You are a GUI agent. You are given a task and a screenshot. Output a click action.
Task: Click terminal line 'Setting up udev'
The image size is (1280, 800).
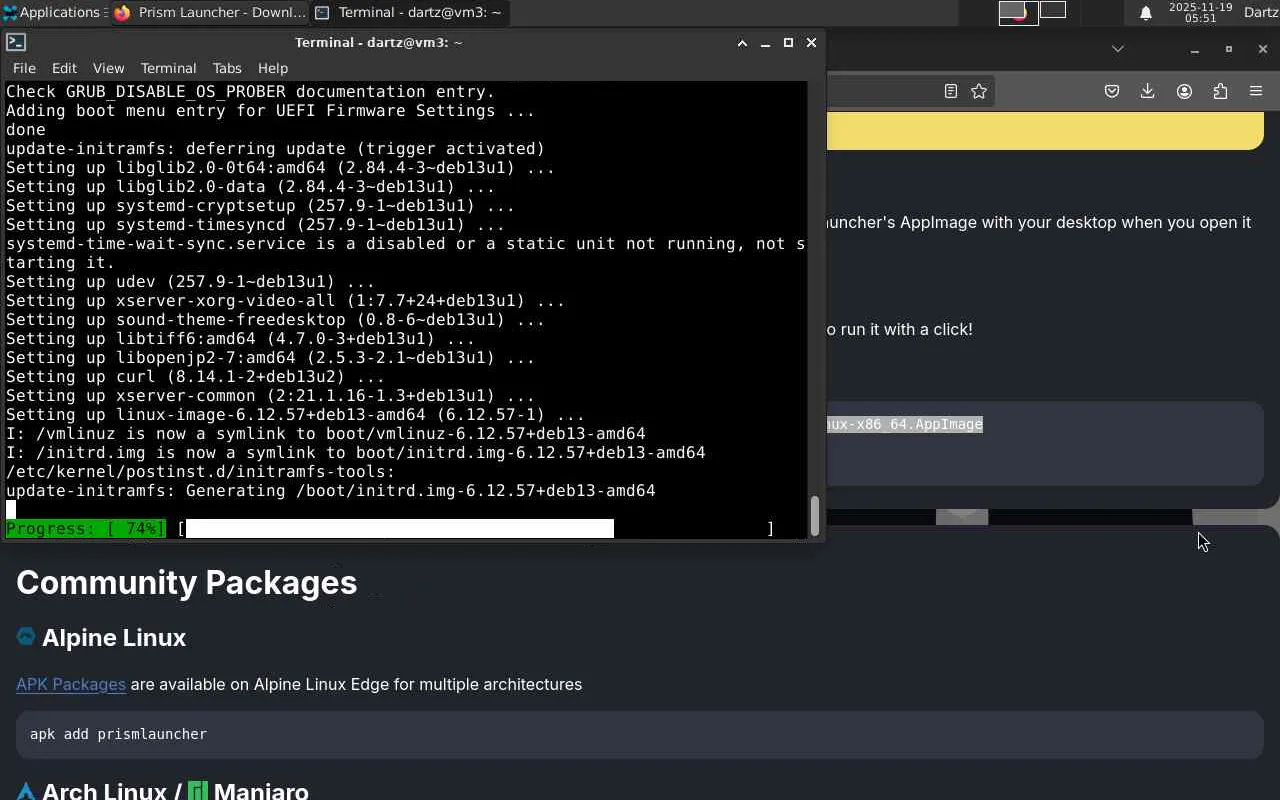click(190, 282)
